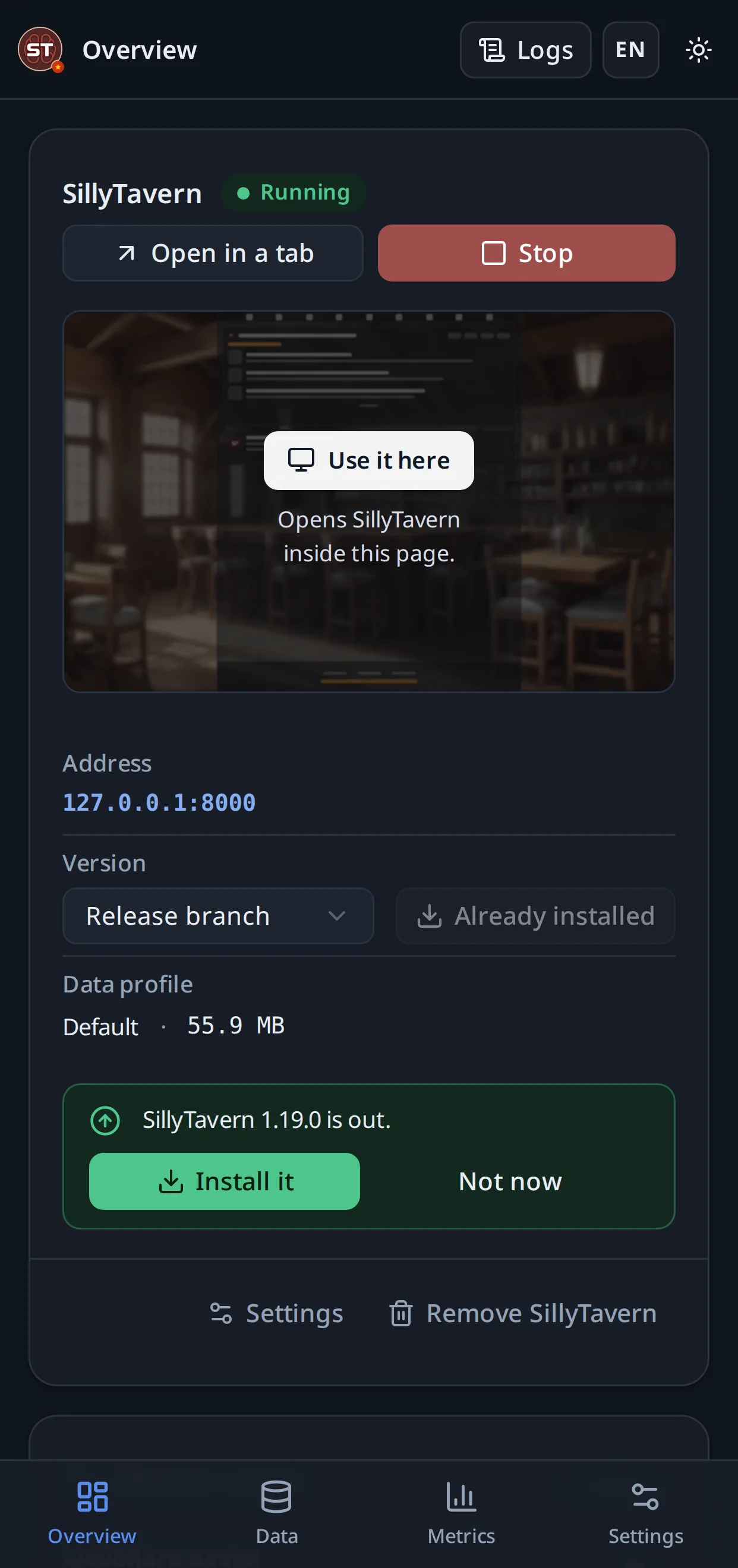Install SillyTavern 1.19.0 update
The width and height of the screenshot is (738, 1568).
click(x=224, y=1181)
